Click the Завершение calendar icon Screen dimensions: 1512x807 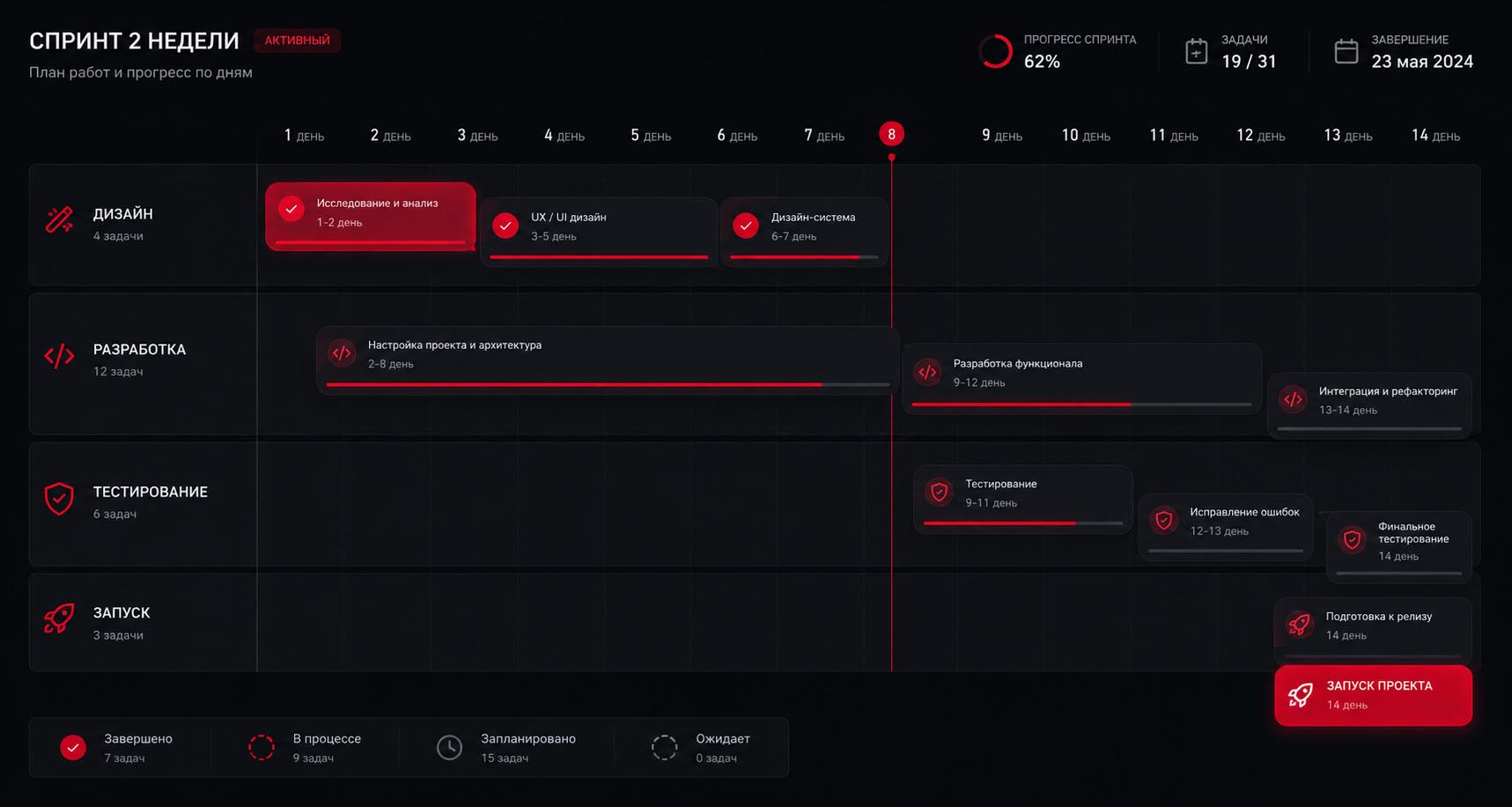click(x=1346, y=51)
